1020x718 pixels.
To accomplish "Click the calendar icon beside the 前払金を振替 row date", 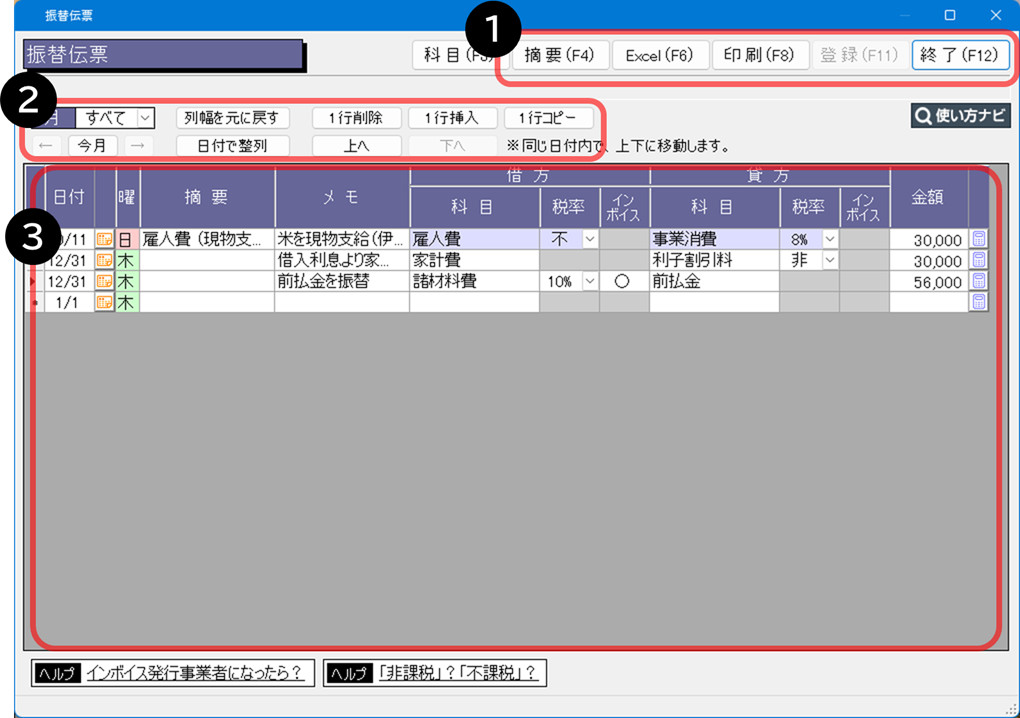I will pos(105,281).
